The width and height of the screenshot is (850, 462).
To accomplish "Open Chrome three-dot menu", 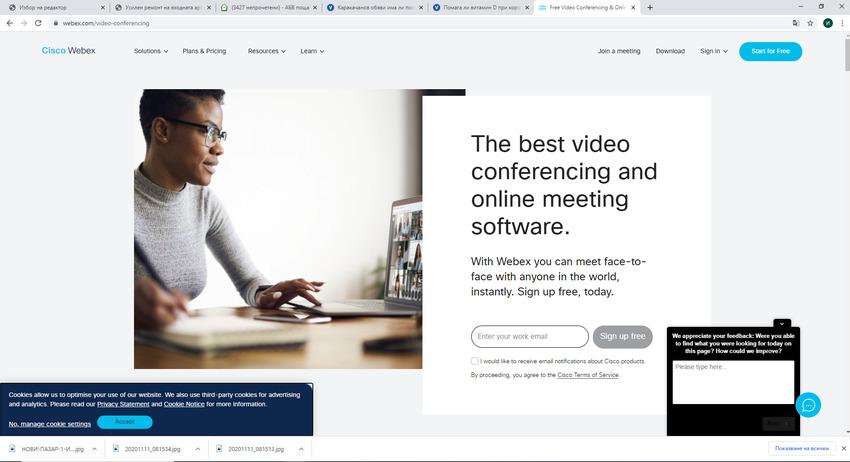I will point(842,23).
